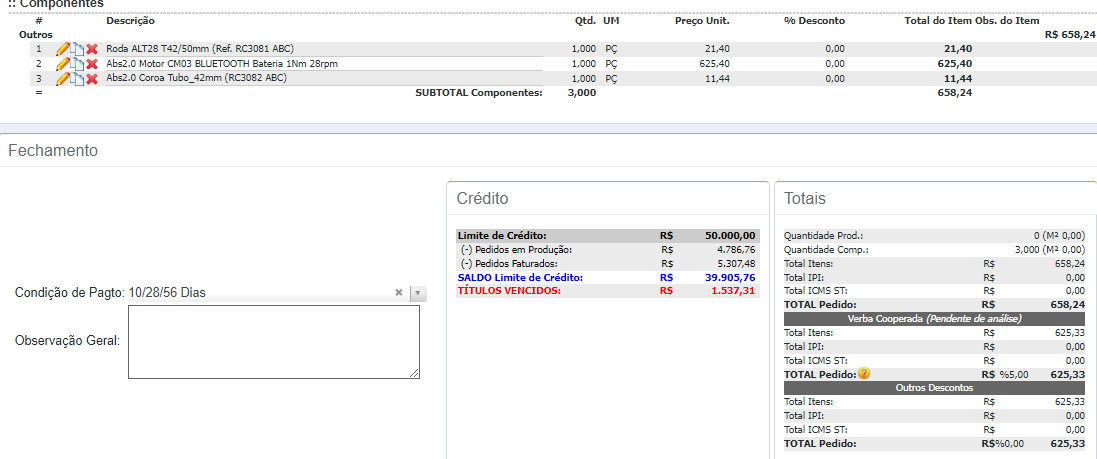Select description Roda ALT28 T42/50mm (Ref. RC3081 ABC)

click(x=199, y=49)
